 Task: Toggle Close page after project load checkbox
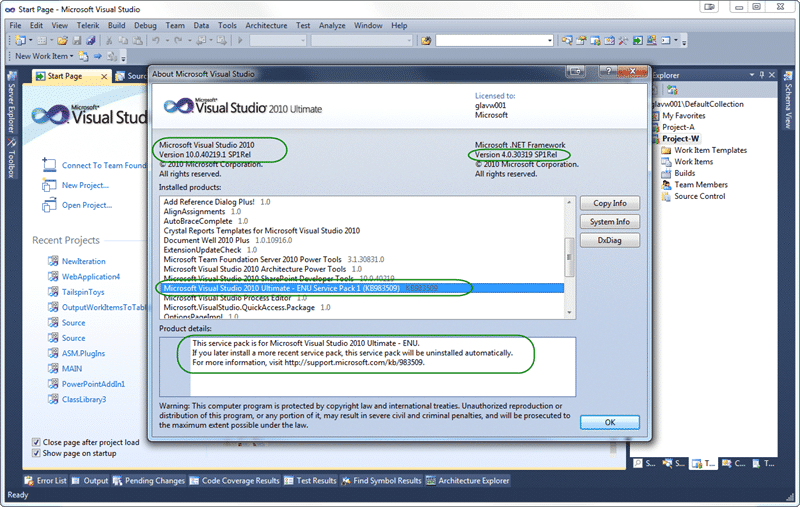click(36, 442)
